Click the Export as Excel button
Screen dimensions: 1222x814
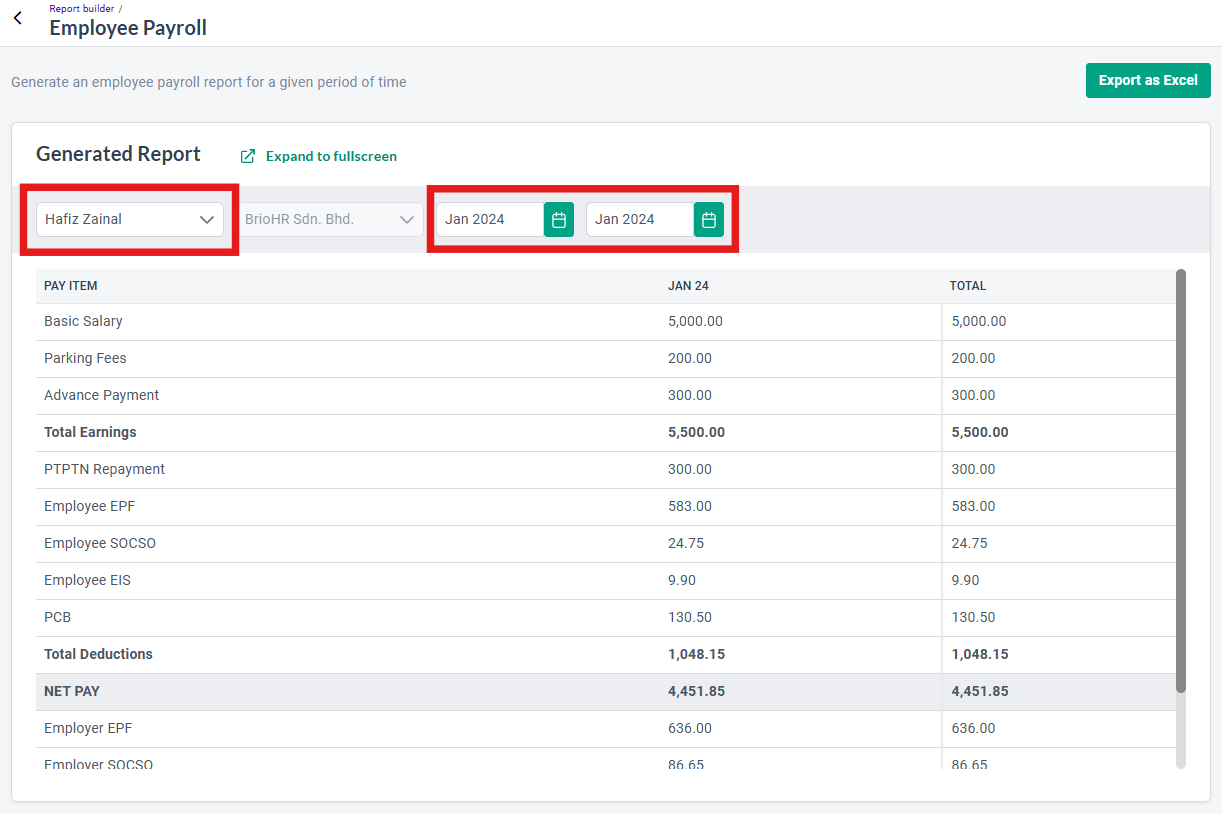point(1148,80)
